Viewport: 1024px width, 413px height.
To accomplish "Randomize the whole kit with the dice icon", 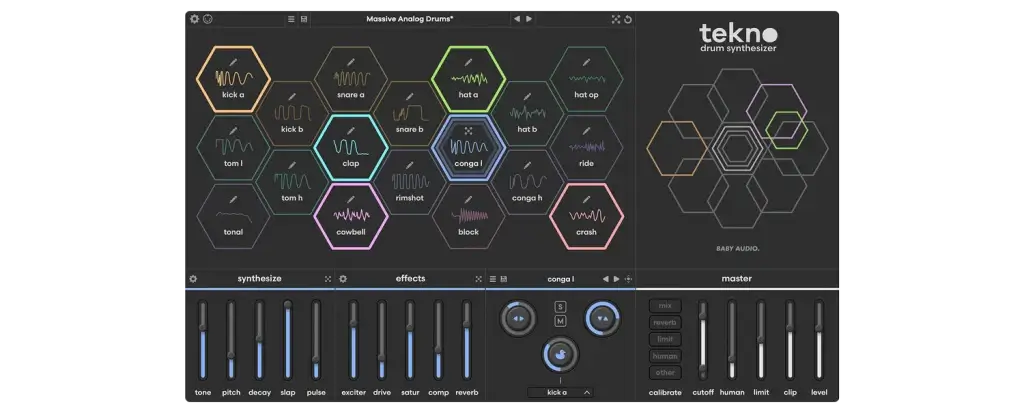I will coord(615,19).
